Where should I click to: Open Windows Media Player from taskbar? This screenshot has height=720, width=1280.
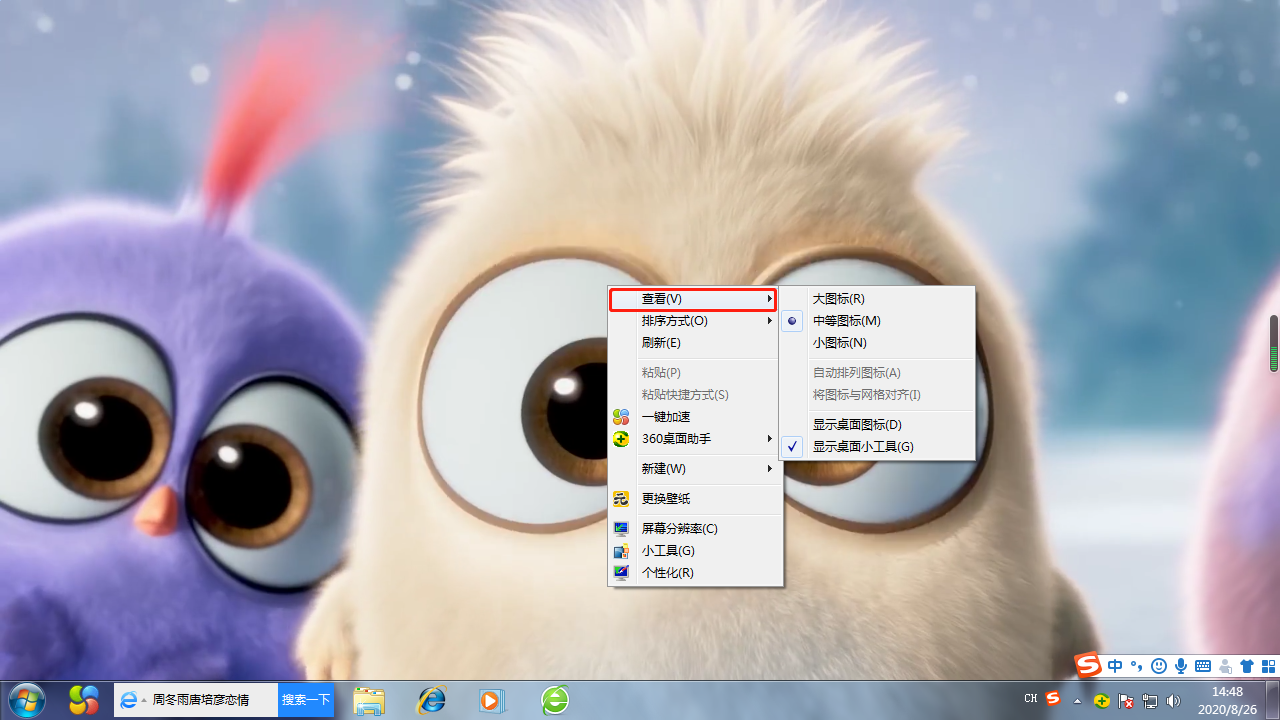pos(492,700)
